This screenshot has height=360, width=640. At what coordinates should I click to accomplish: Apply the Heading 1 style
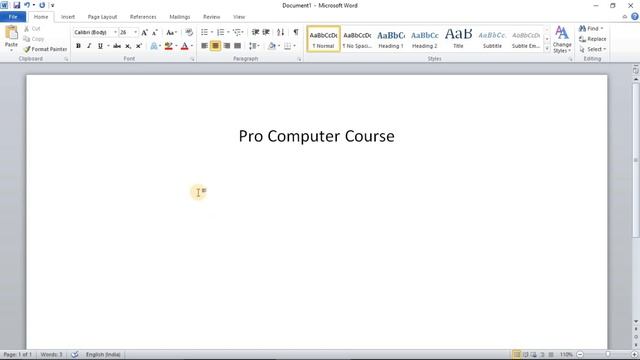[x=391, y=39]
